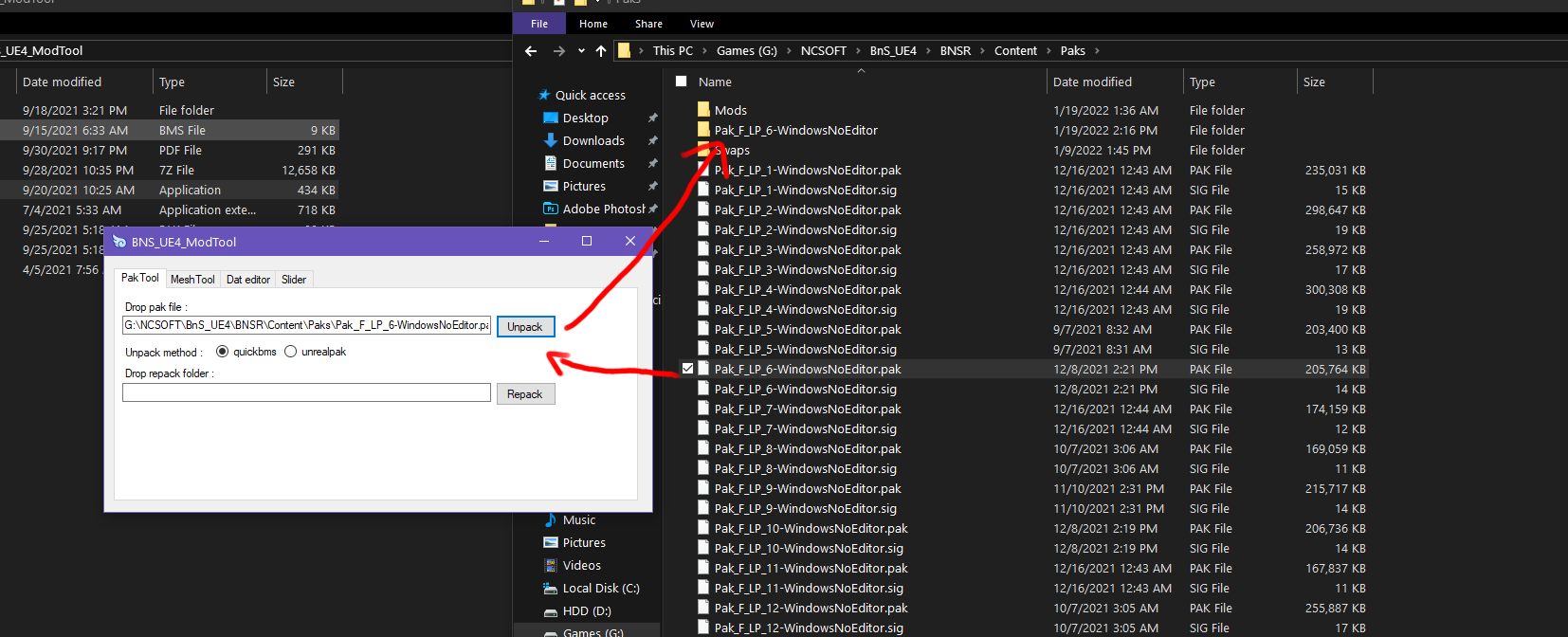This screenshot has height=637, width=1568.
Task: Select Pak_F_LP_1-WindowsNoEditor.sig file icon
Action: [703, 190]
